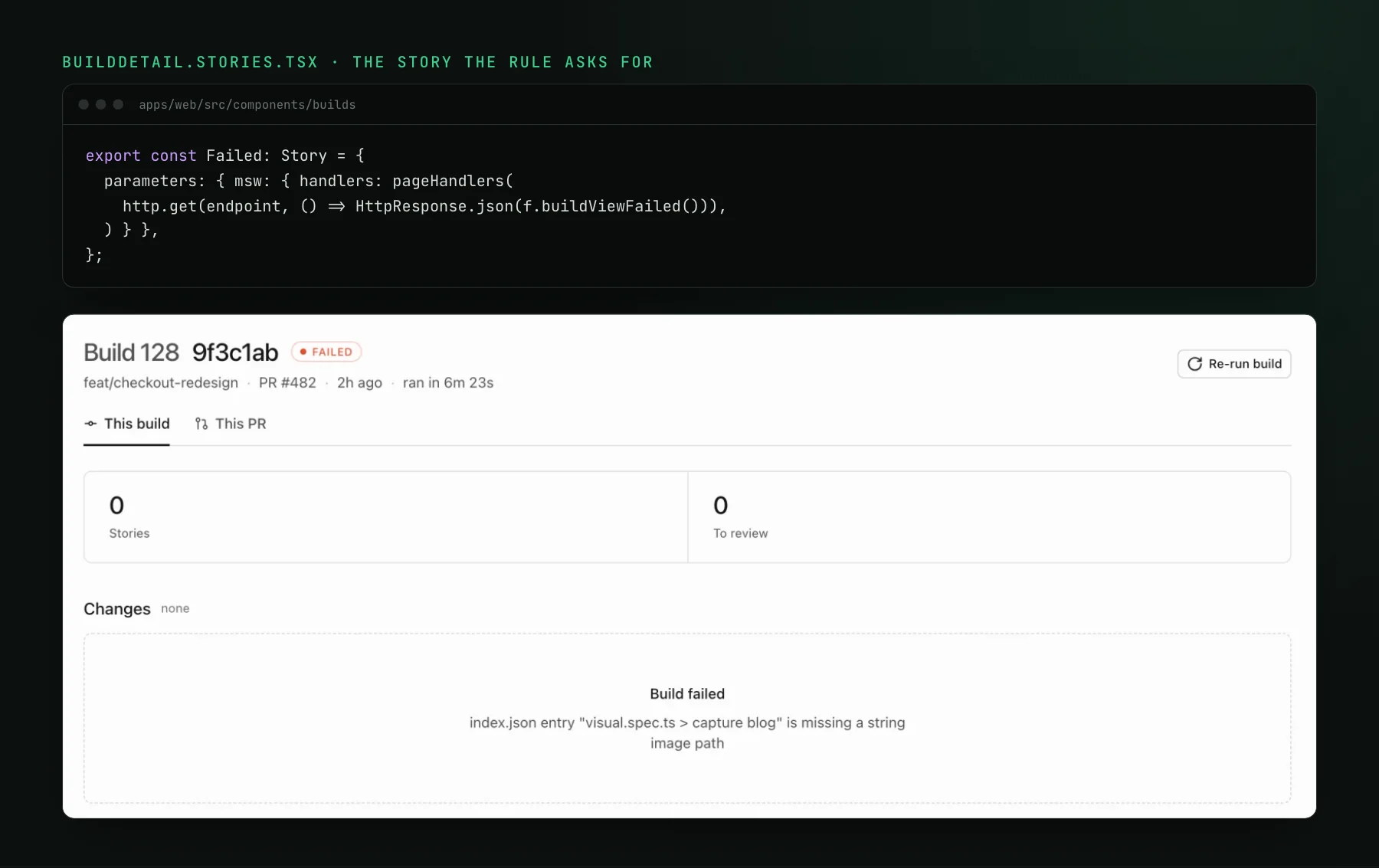
Task: Open the feat/checkout-redesign branch name
Action: point(161,382)
